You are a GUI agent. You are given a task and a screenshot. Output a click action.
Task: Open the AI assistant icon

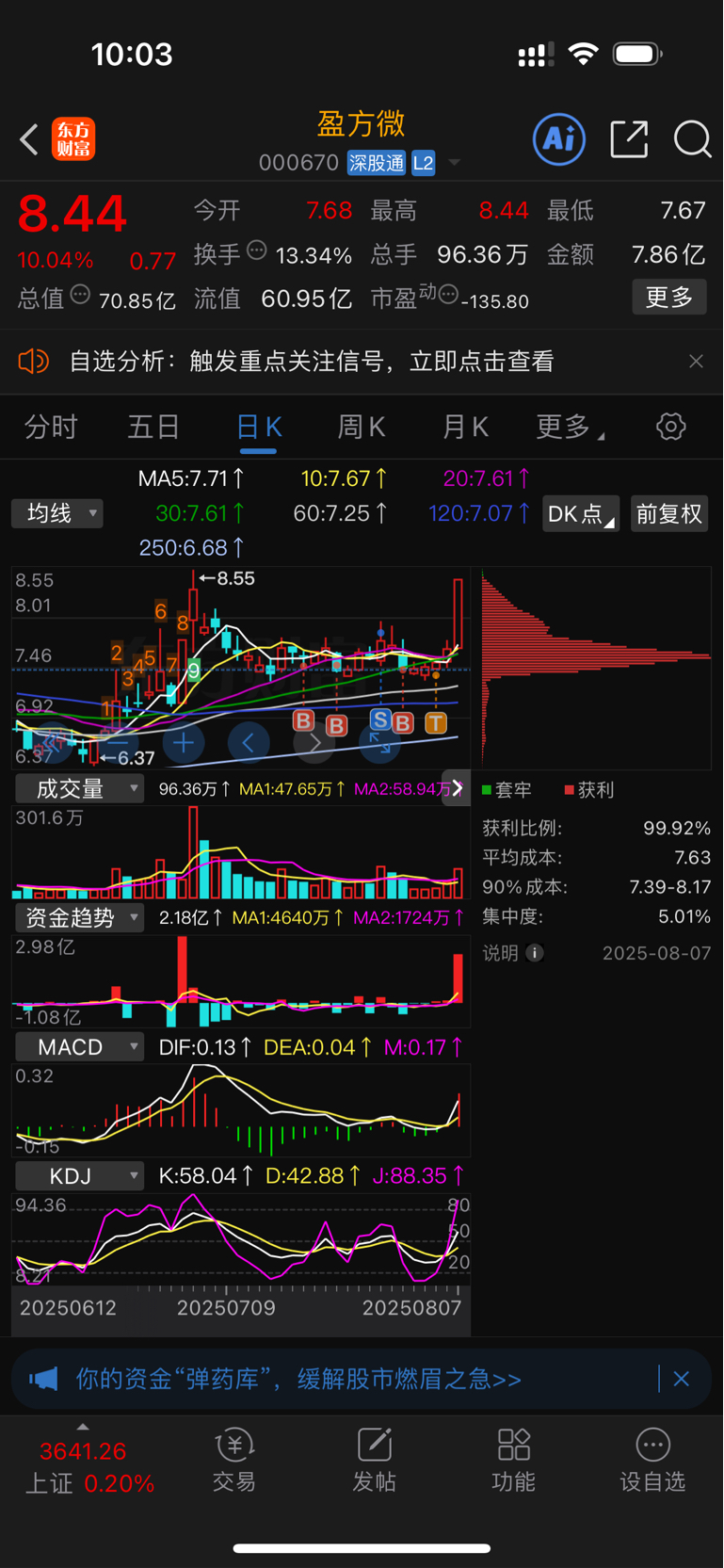click(559, 139)
